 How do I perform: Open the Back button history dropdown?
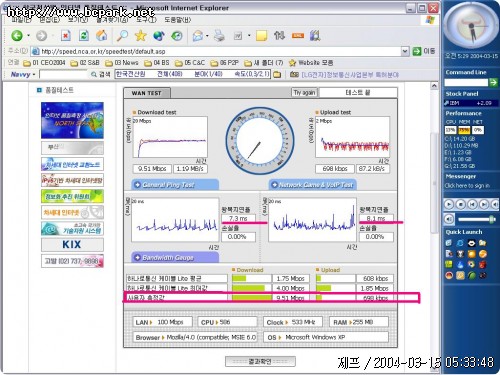pyautogui.click(x=28, y=35)
